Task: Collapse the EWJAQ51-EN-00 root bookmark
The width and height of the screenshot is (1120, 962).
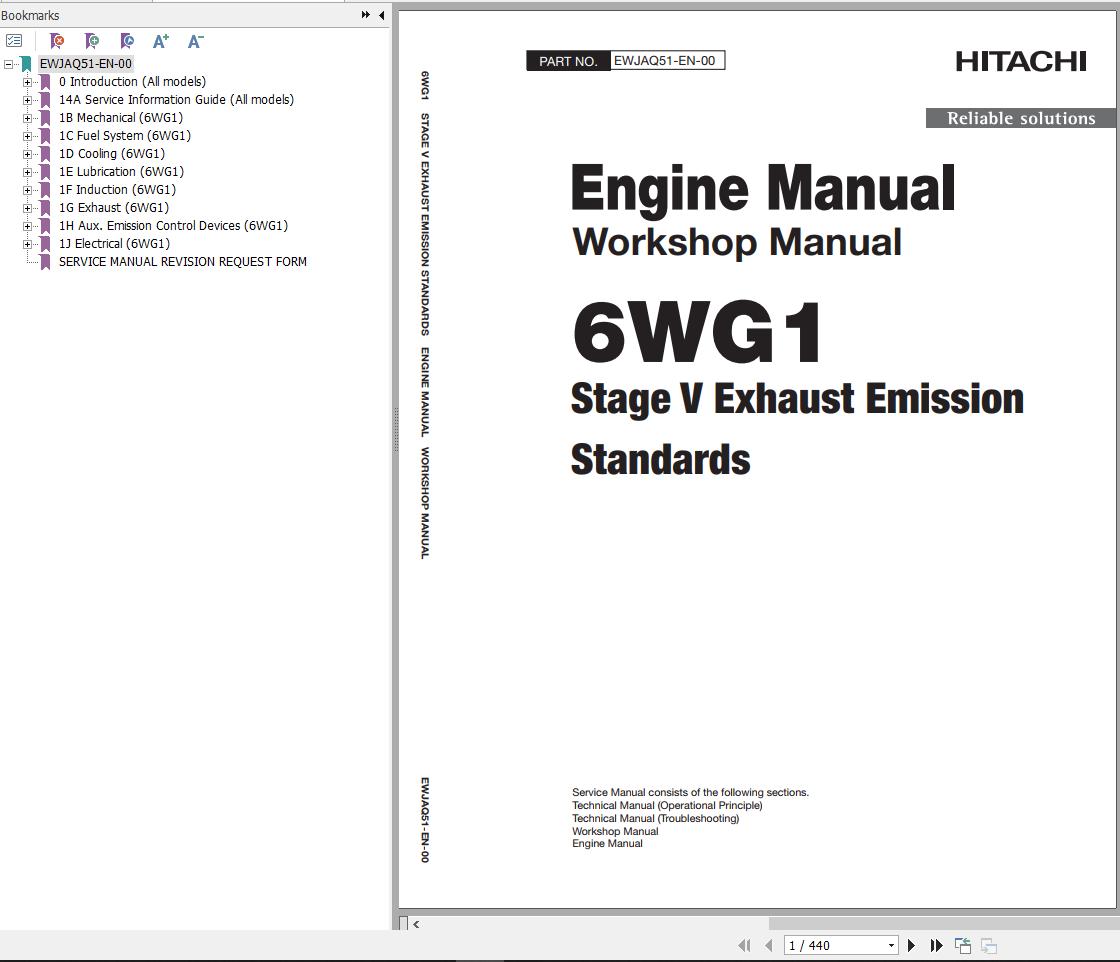Action: pos(9,64)
